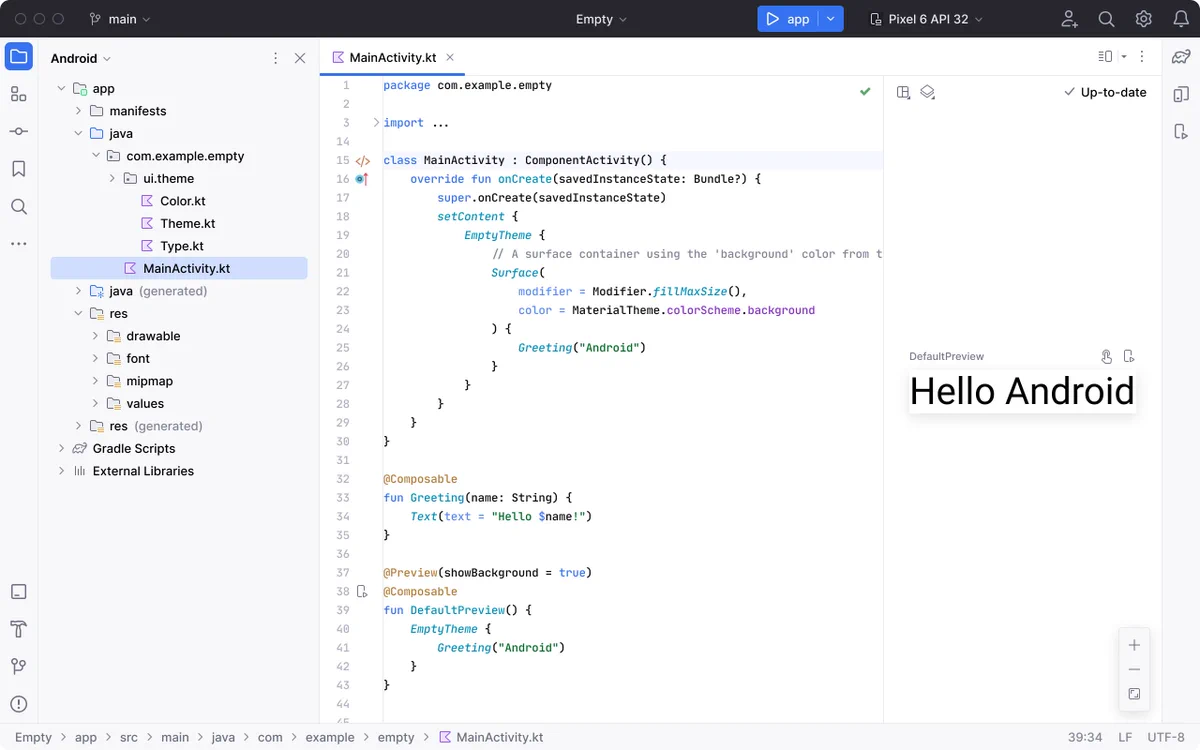Viewport: 1200px width, 750px height.
Task: Open the Empty project dropdown
Action: (601, 19)
